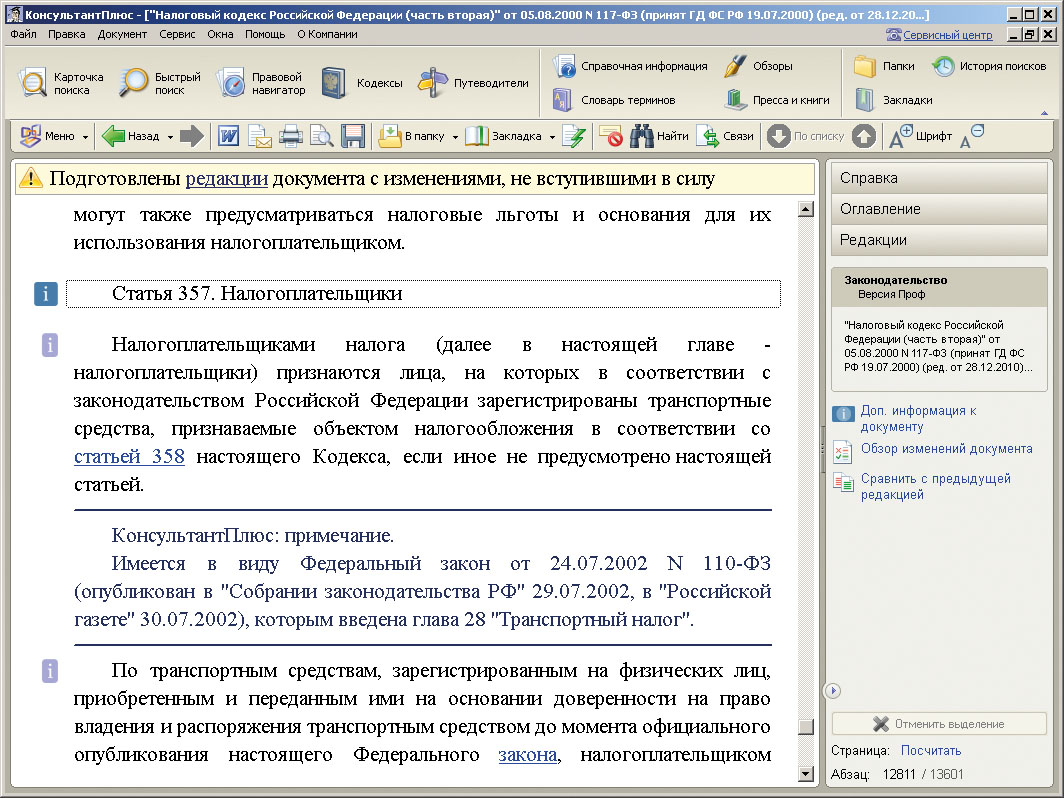
Task: Open print preview icon
Action: 322,136
